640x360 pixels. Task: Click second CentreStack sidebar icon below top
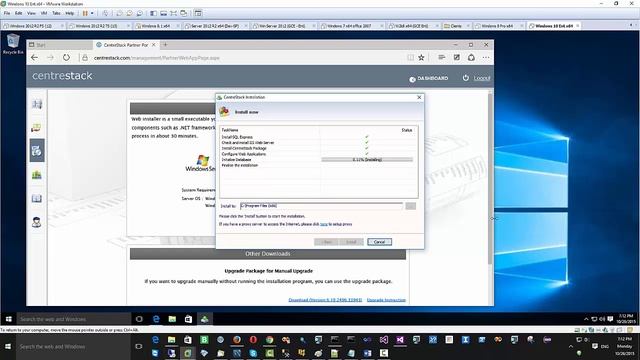[37, 128]
